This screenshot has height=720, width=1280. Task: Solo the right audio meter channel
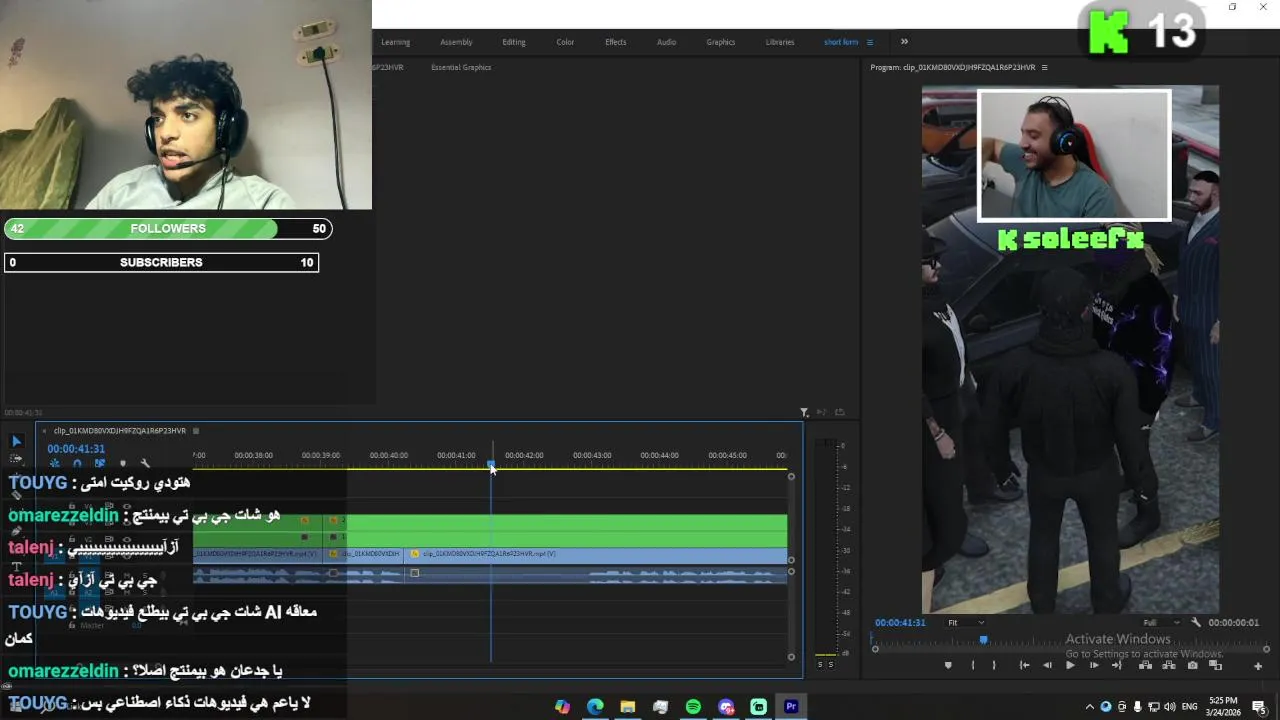coord(831,664)
